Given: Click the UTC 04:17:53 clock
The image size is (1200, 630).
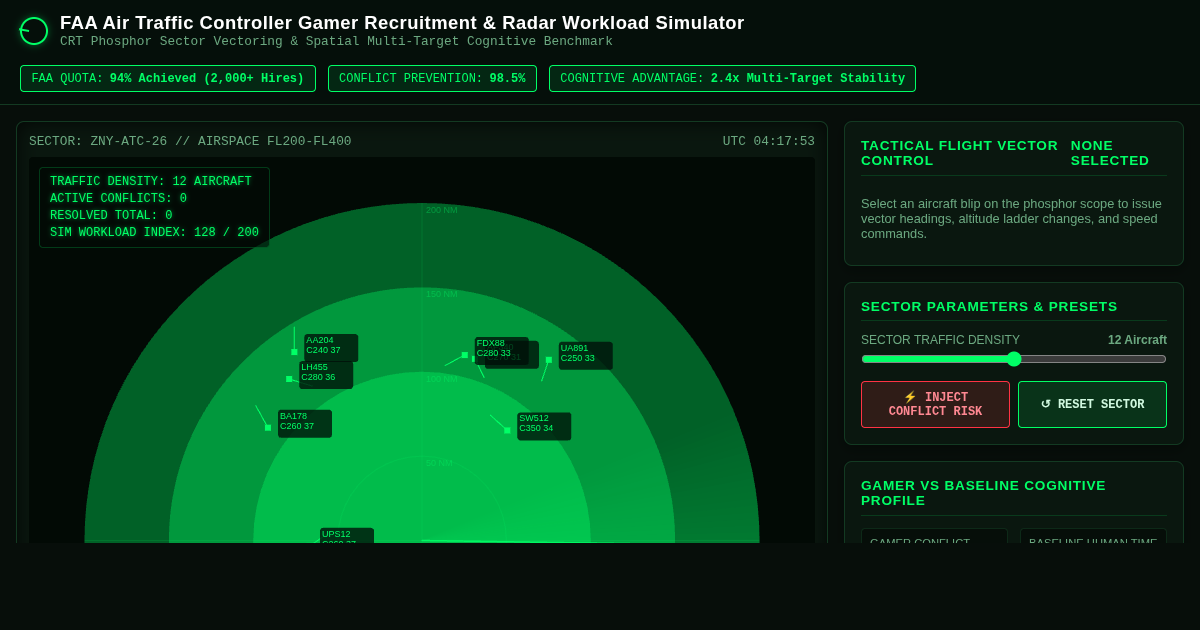Looking at the screenshot, I should click(769, 142).
